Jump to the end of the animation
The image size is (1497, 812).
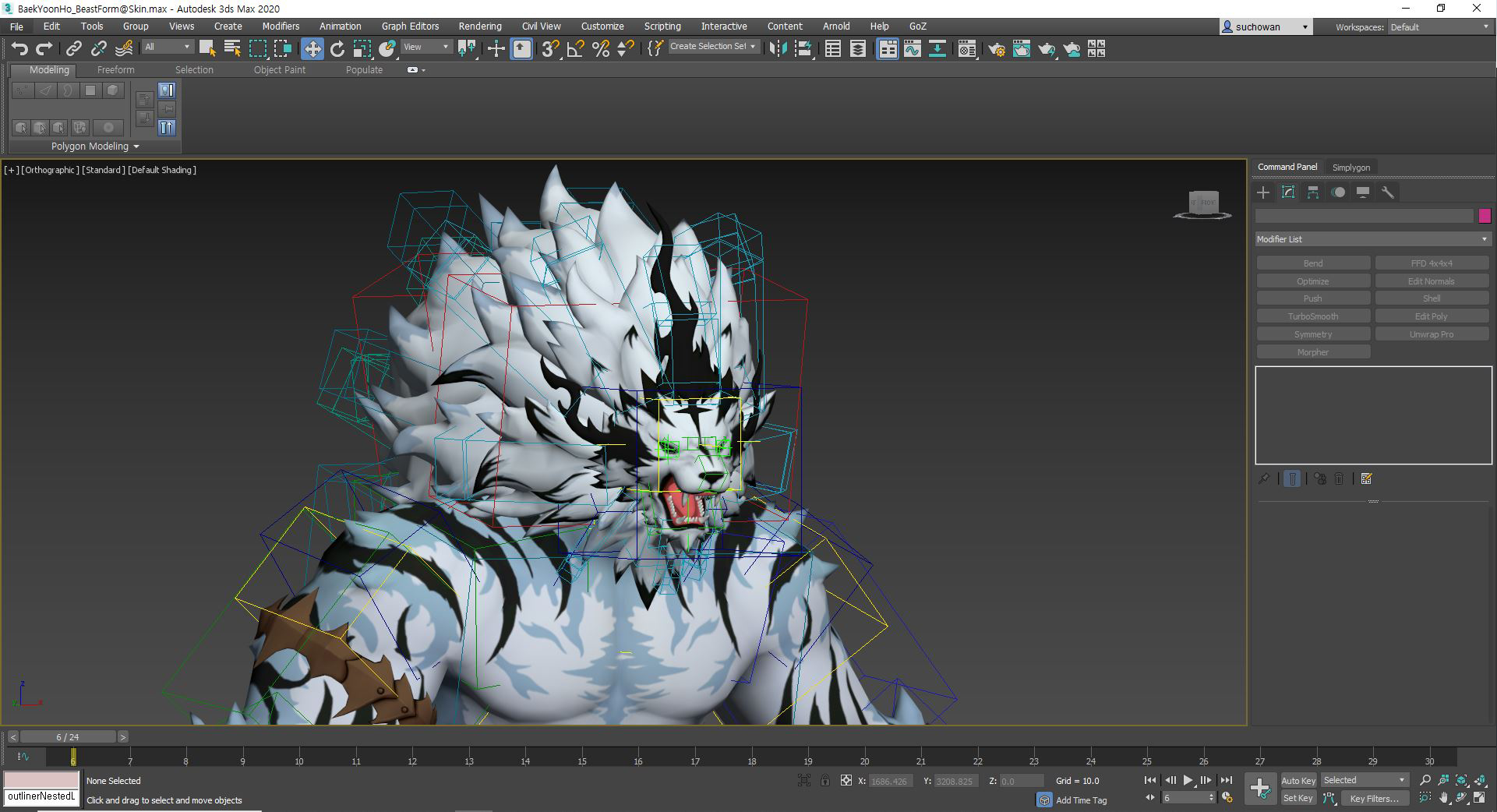point(1226,780)
